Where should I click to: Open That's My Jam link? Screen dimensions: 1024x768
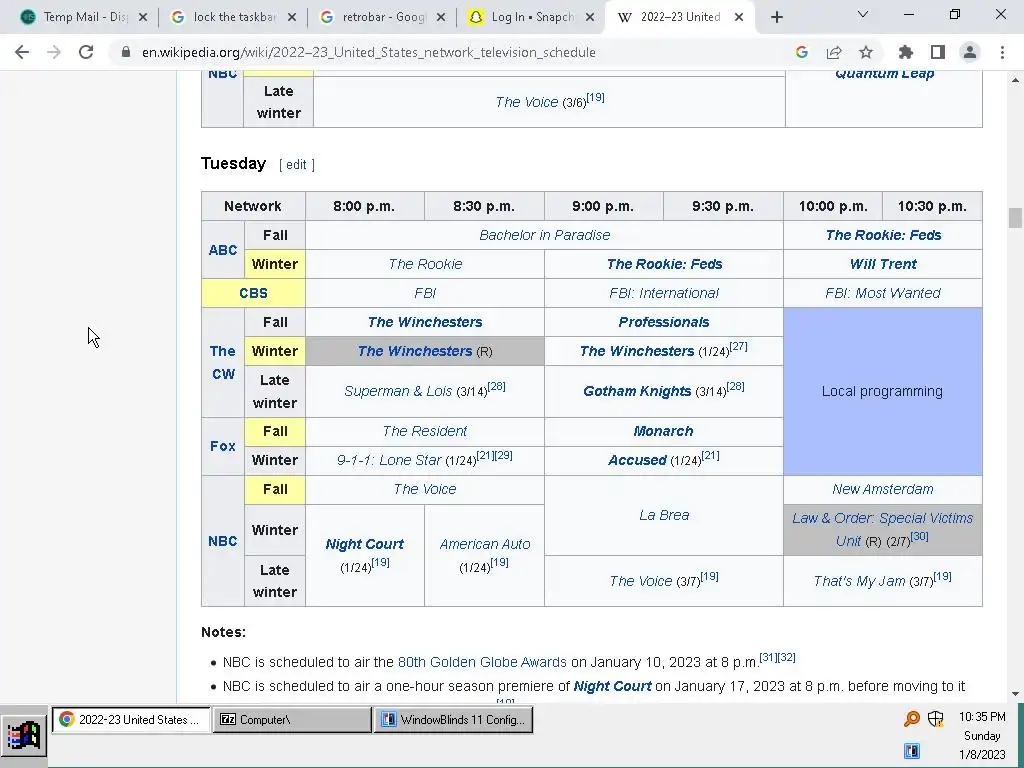[859, 581]
